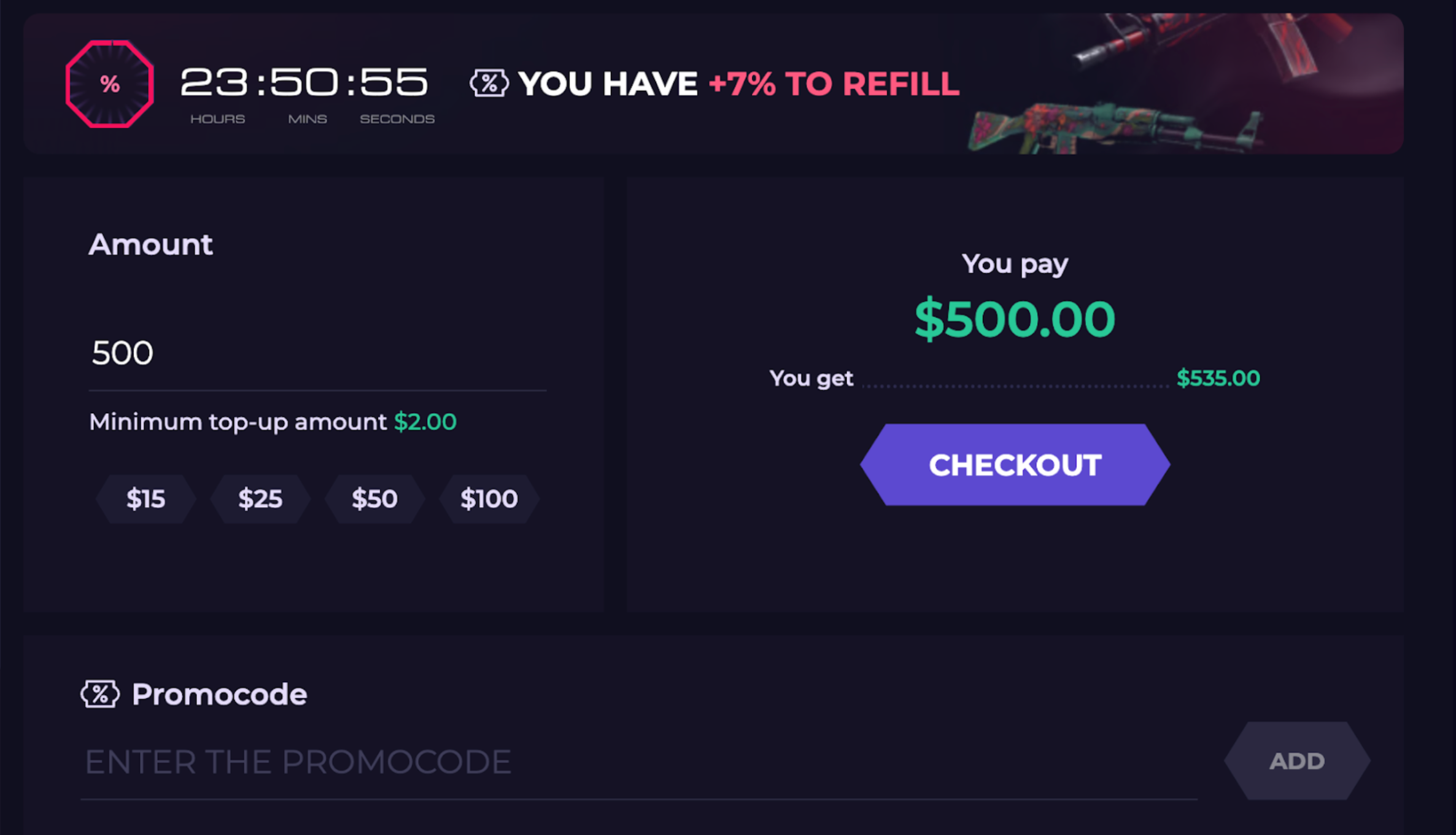Click the Amount section heading
This screenshot has height=835, width=1456.
coord(151,244)
